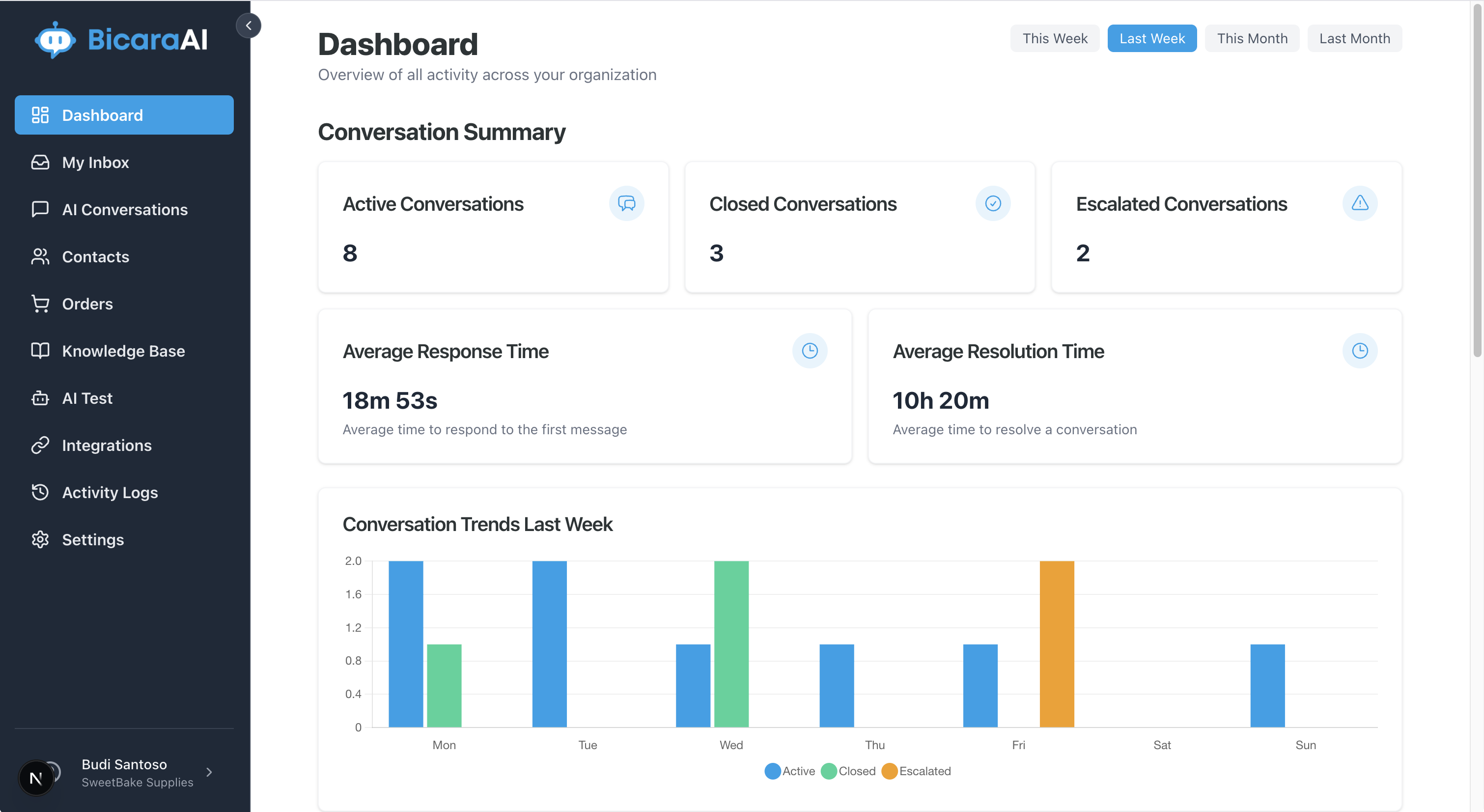Open Activity Logs history icon
This screenshot has width=1484, height=812.
click(40, 492)
